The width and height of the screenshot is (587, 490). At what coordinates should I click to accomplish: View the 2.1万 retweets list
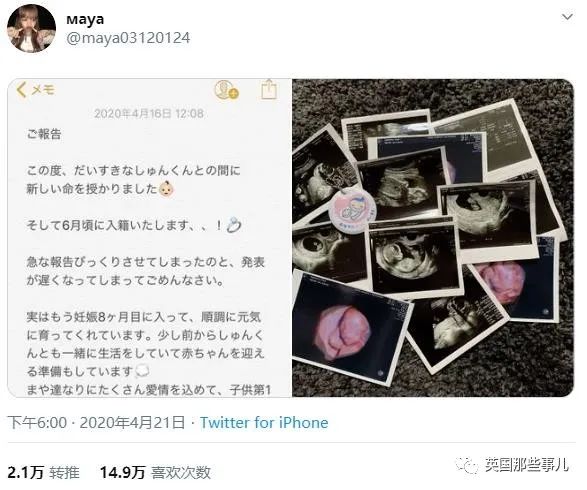(43, 472)
